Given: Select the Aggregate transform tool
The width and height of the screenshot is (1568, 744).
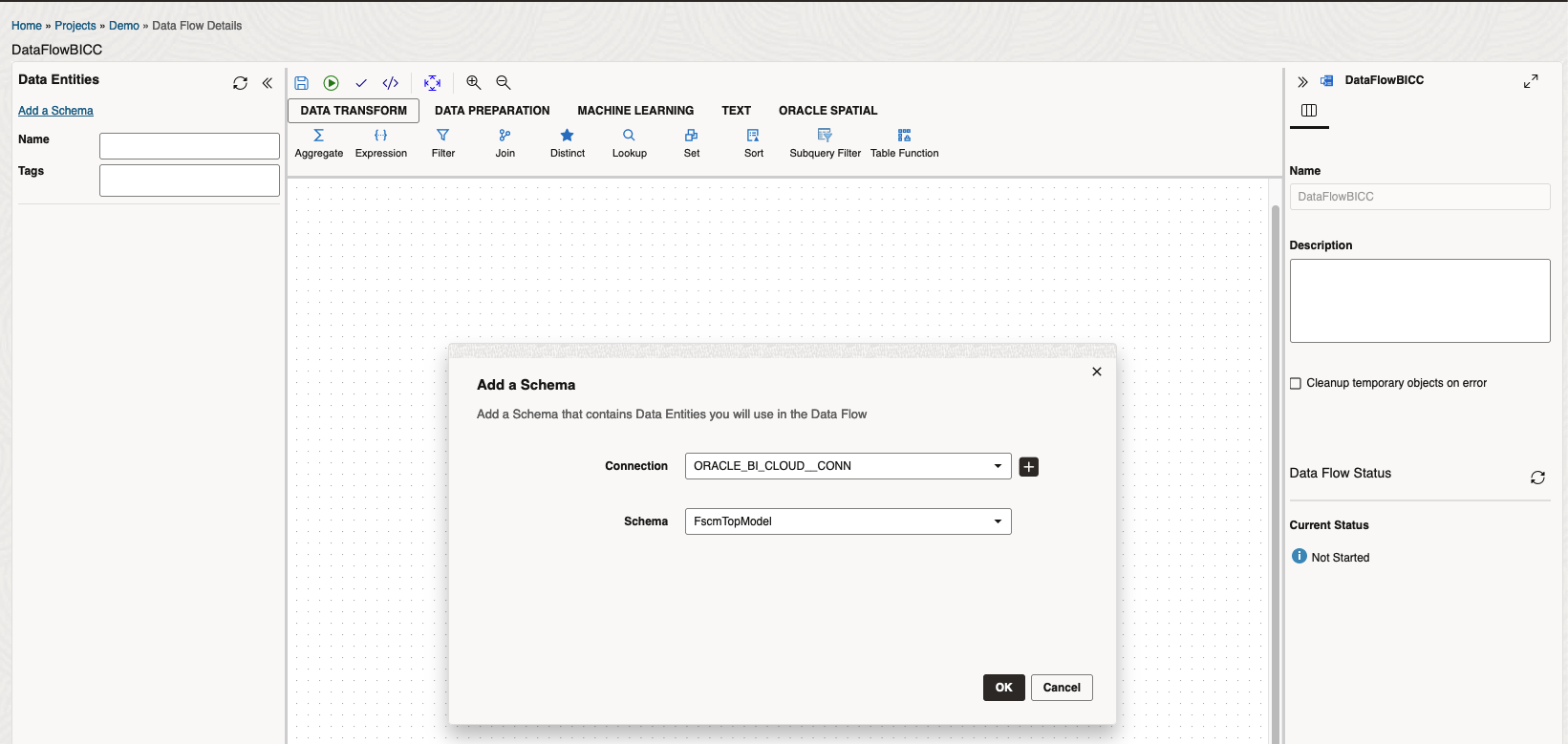Looking at the screenshot, I should pyautogui.click(x=318, y=142).
